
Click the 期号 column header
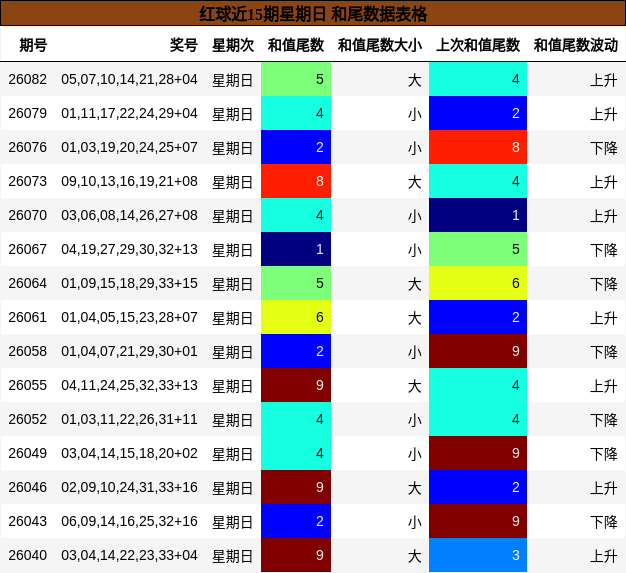[34, 45]
